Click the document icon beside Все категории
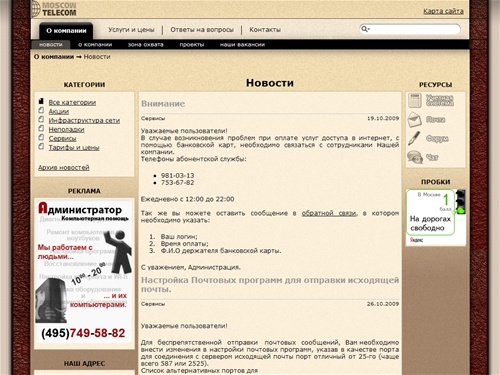Image resolution: width=500 pixels, height=375 pixels. pos(41,101)
